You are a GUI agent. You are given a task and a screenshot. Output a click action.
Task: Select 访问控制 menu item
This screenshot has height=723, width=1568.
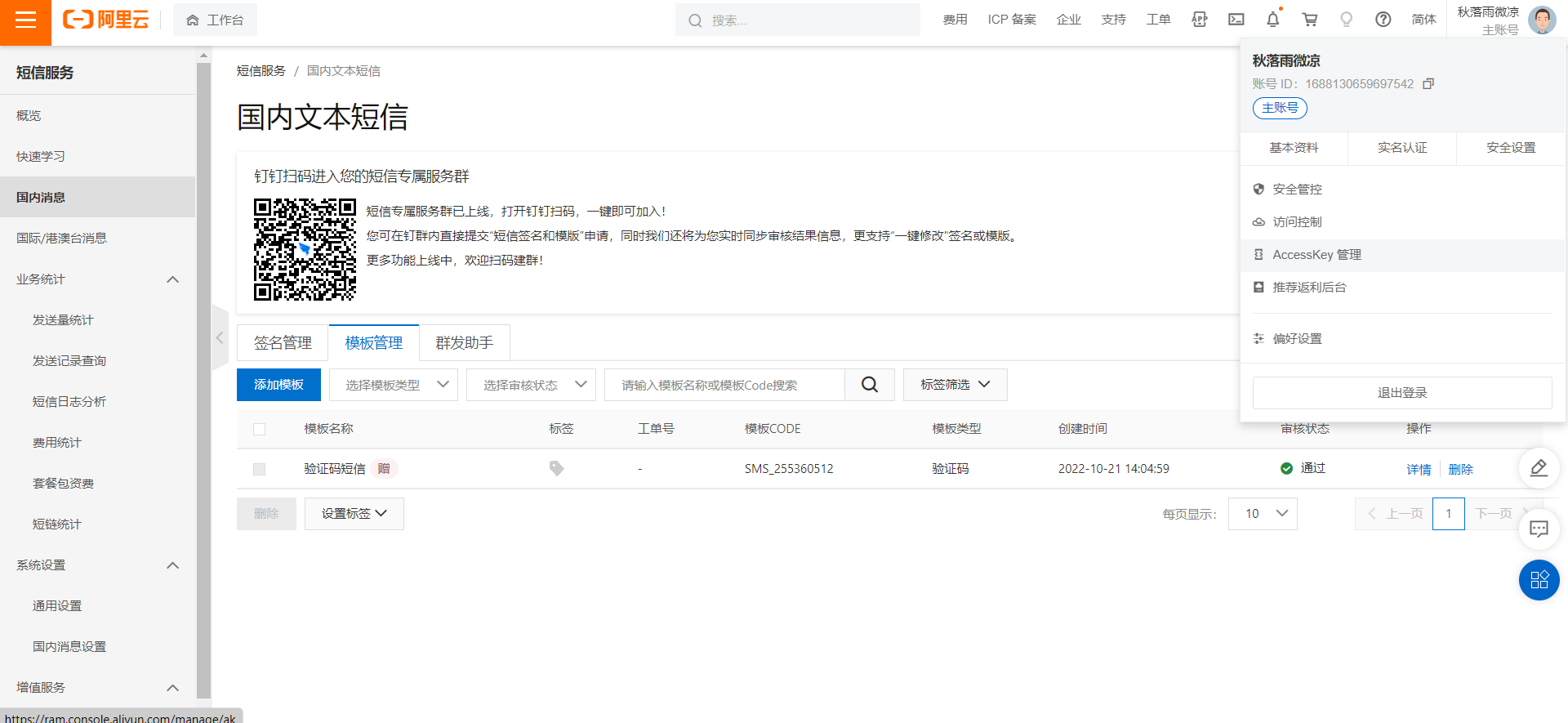[1402, 222]
